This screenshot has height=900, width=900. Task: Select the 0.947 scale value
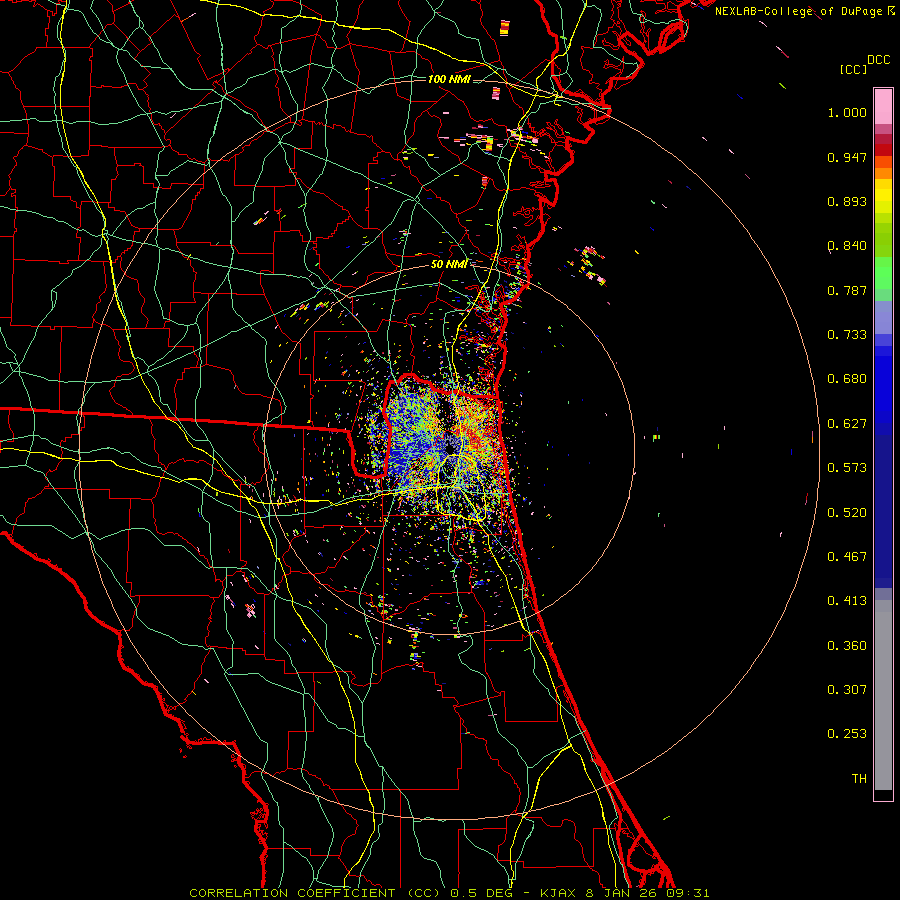point(847,157)
